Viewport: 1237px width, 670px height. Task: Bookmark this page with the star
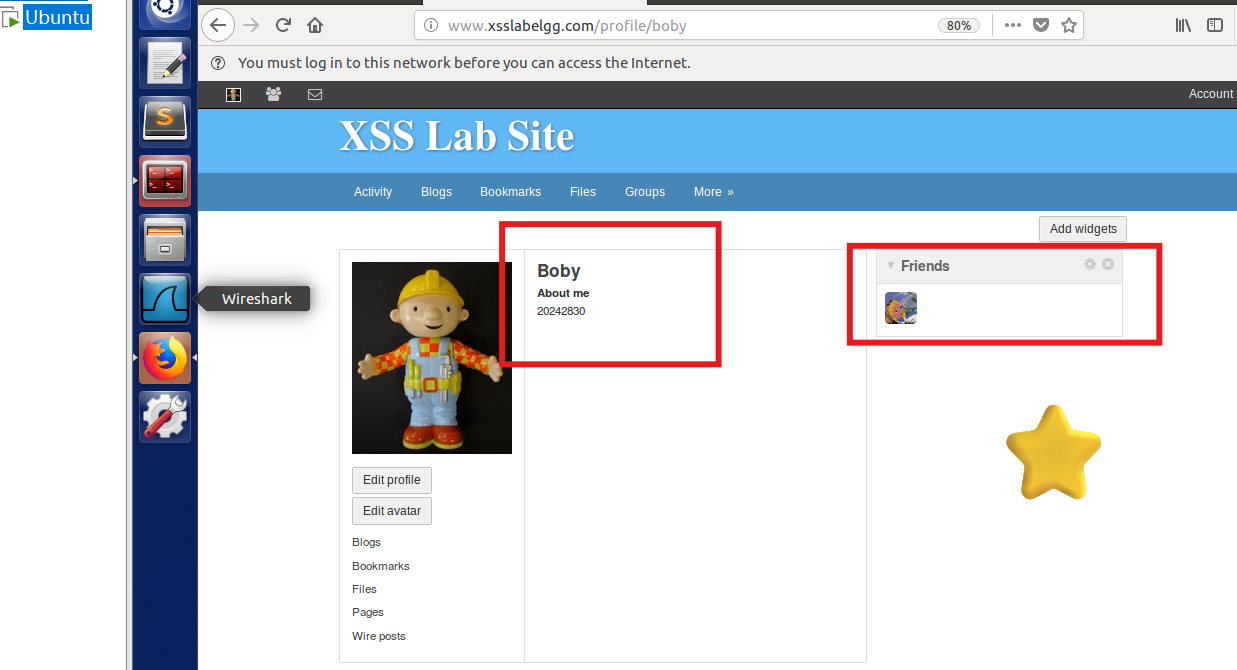(1069, 25)
